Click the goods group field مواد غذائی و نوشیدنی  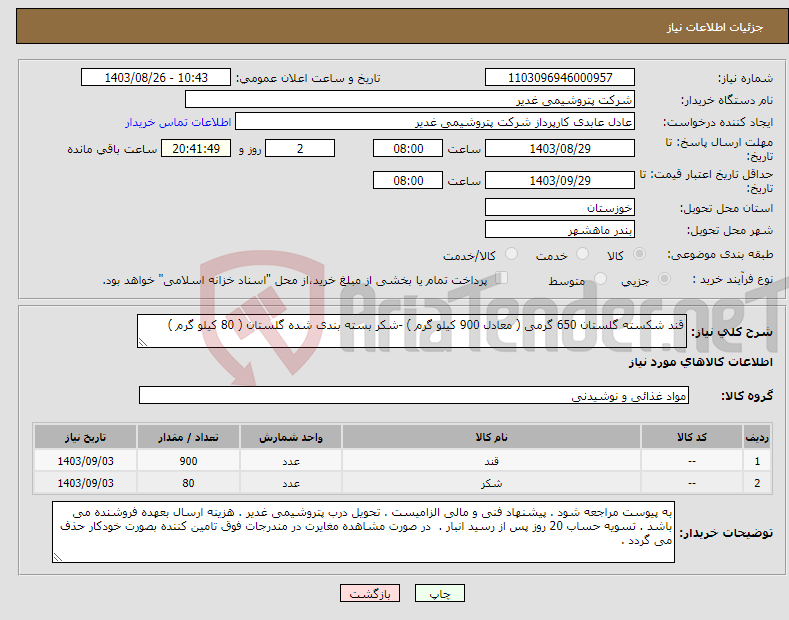click(x=414, y=396)
